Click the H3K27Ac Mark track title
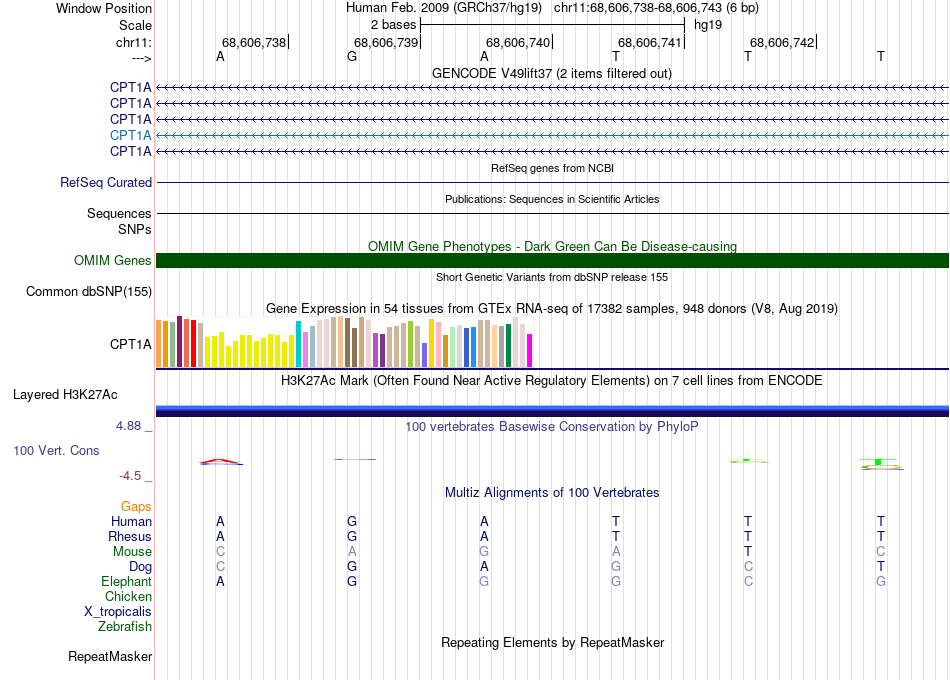 coord(552,381)
